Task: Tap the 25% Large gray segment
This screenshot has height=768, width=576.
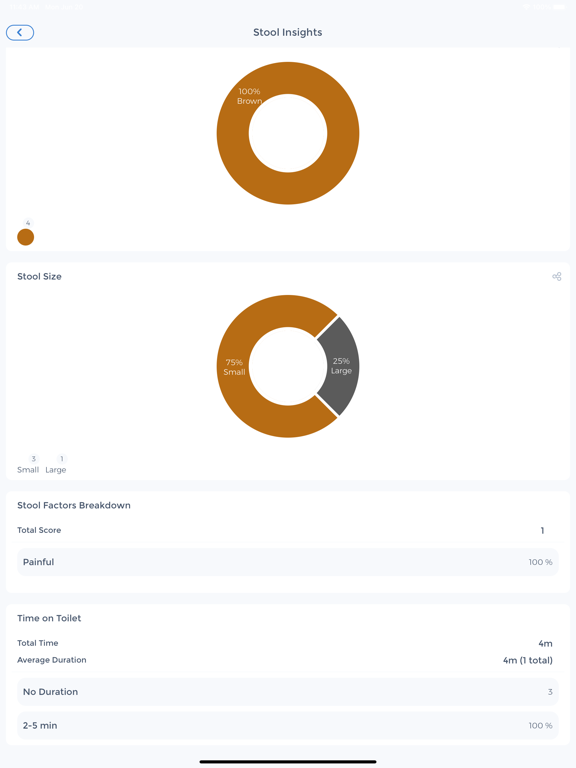Action: [341, 366]
